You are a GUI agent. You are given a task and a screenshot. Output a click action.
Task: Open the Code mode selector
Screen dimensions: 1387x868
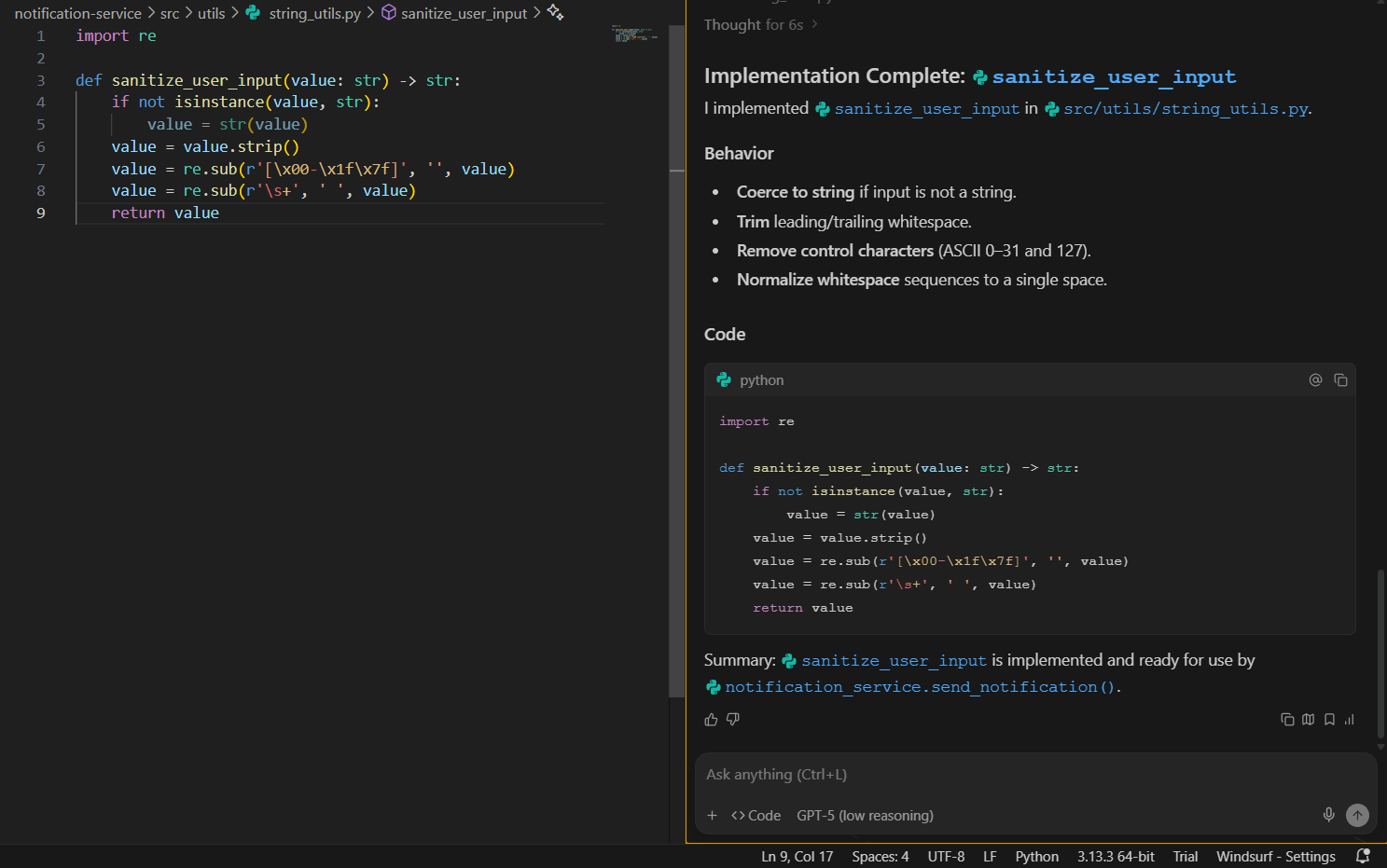click(756, 815)
